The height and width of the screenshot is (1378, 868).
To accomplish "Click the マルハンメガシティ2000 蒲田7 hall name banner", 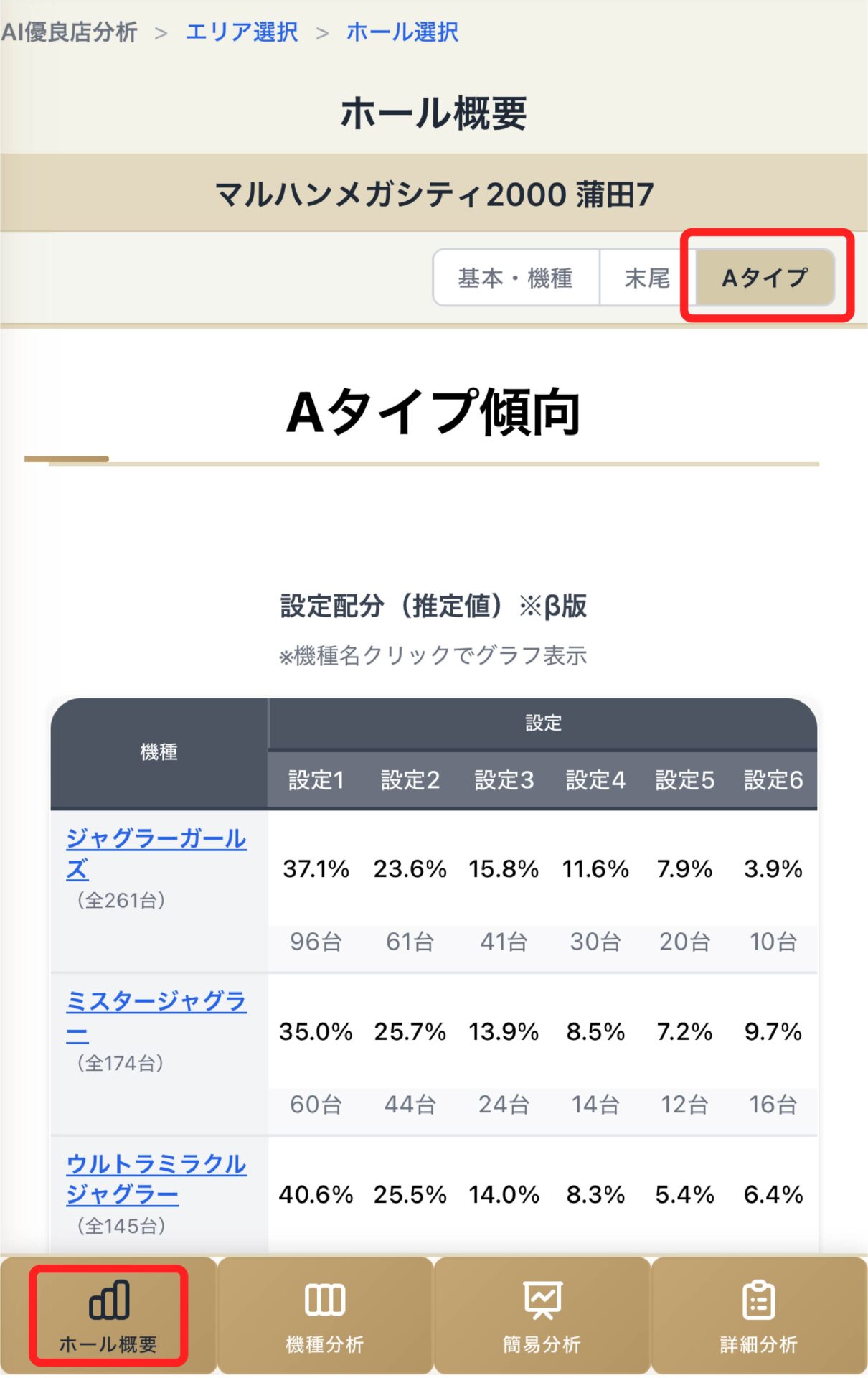I will [434, 194].
